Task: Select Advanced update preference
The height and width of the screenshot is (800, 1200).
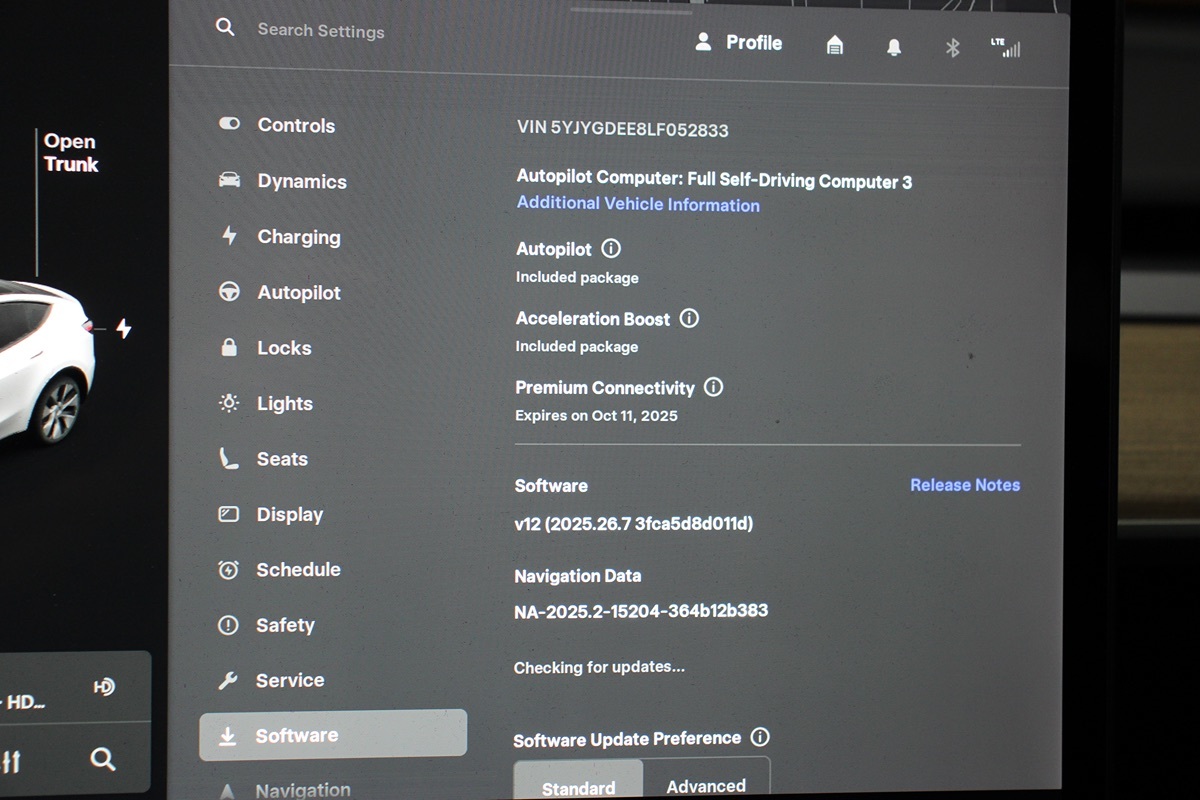Action: pos(706,785)
